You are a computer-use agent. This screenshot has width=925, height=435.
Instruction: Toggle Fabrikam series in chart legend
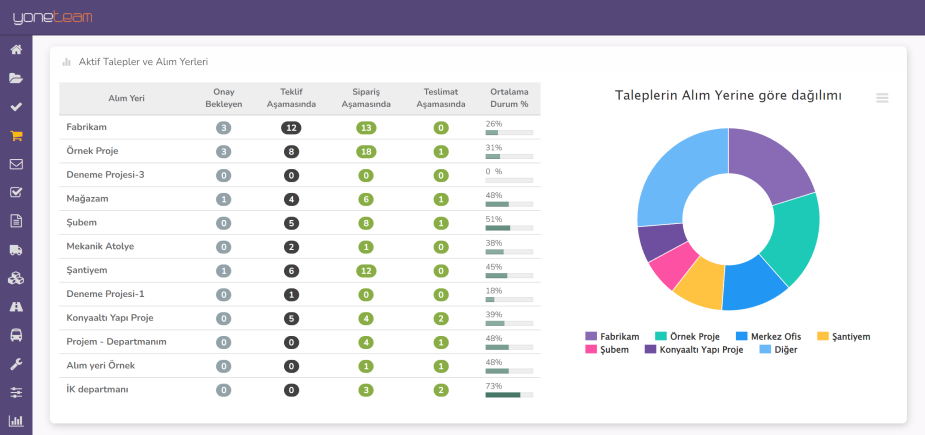611,337
